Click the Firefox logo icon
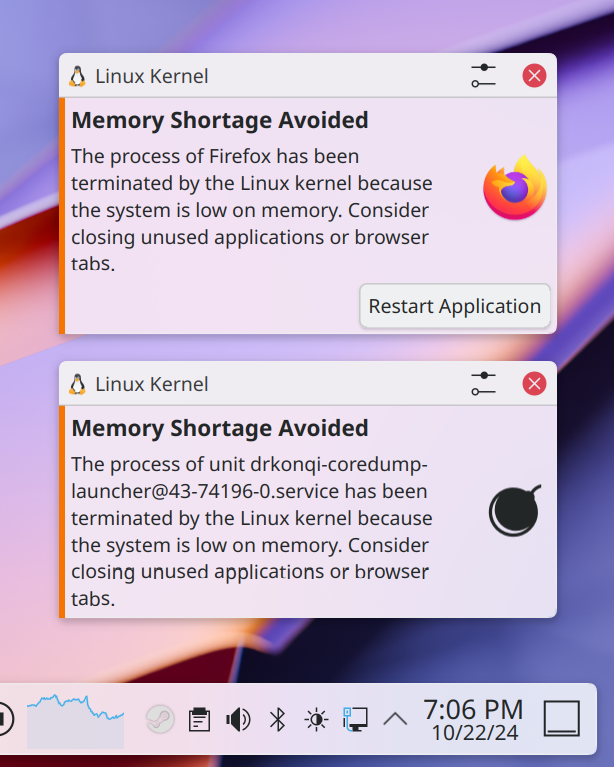The image size is (614, 767). click(x=515, y=187)
